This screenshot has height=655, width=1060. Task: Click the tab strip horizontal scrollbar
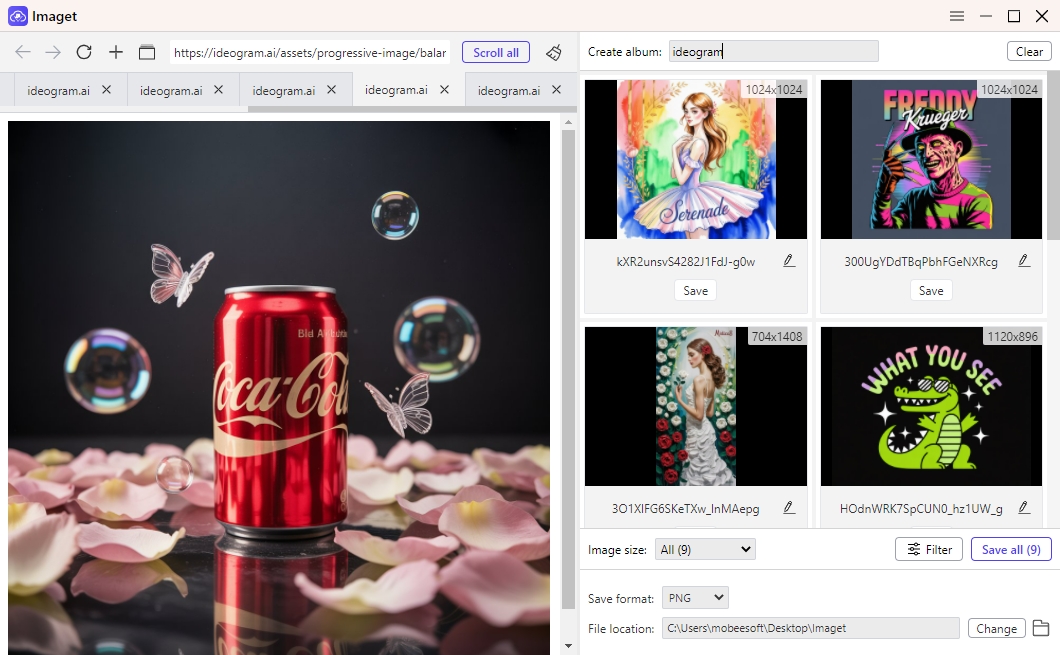[x=412, y=109]
